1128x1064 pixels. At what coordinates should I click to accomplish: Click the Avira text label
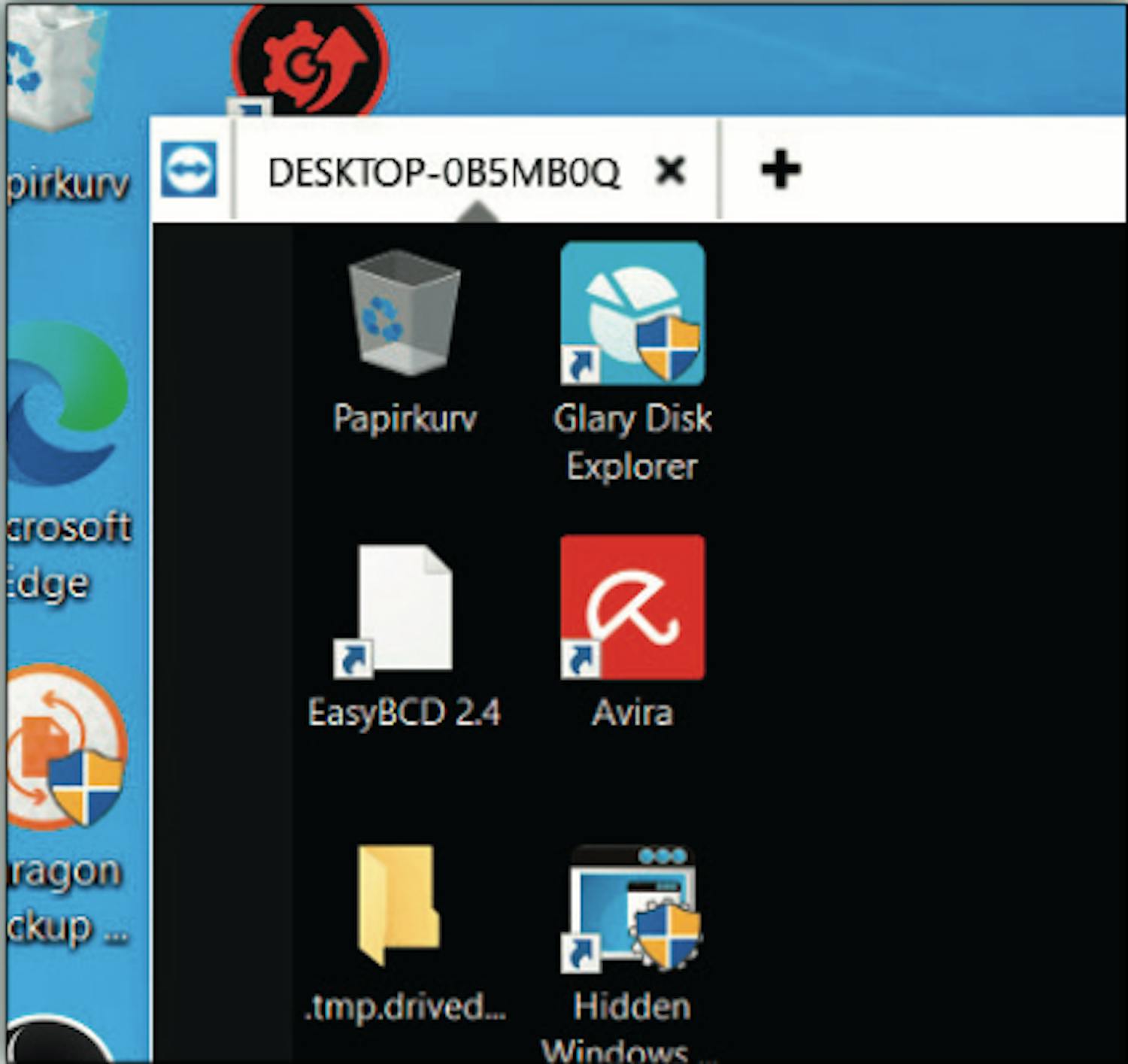coord(632,713)
